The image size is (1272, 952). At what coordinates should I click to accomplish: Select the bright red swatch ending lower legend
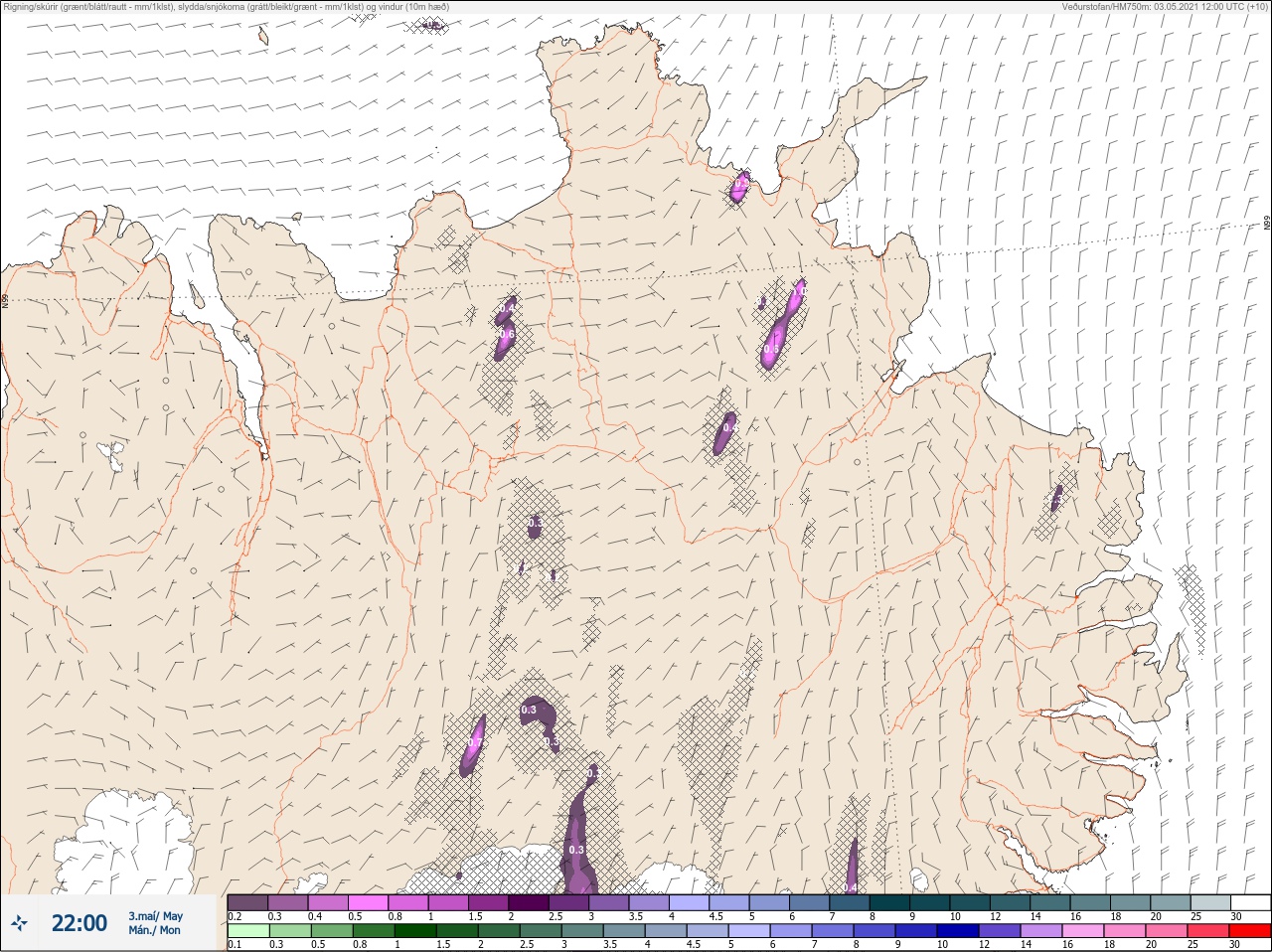point(1249,931)
